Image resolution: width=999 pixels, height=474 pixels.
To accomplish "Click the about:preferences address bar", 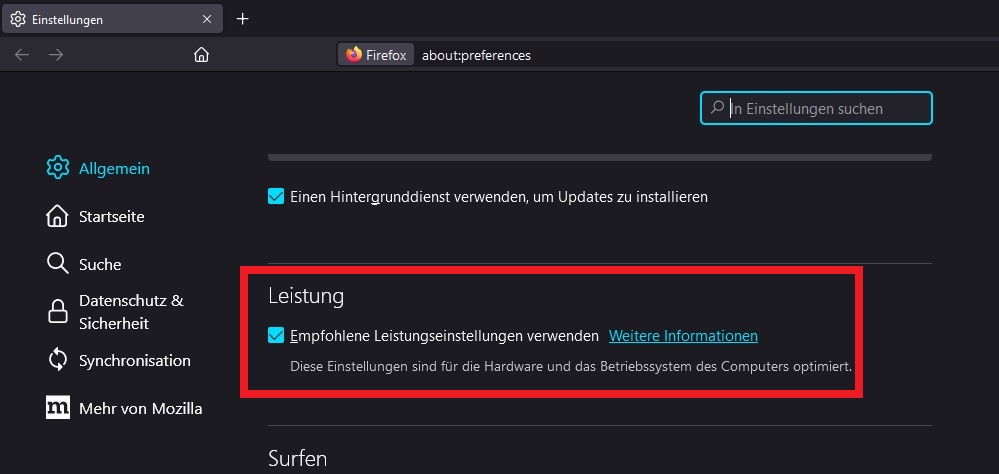I will pyautogui.click(x=600, y=55).
